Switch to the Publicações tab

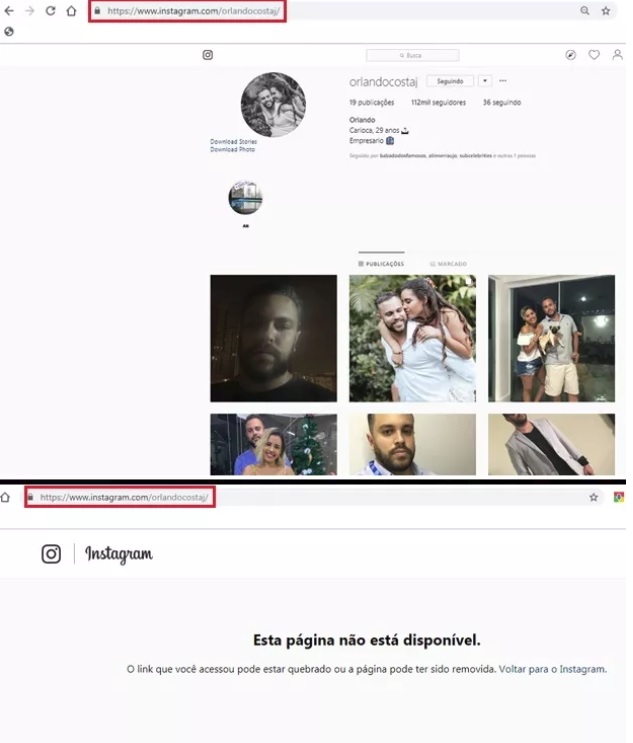[381, 264]
